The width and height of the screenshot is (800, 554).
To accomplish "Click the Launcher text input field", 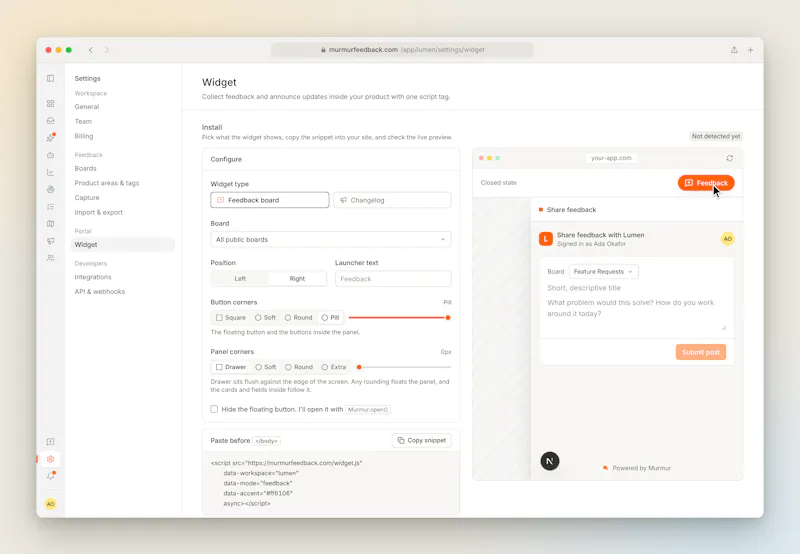I will [393, 279].
